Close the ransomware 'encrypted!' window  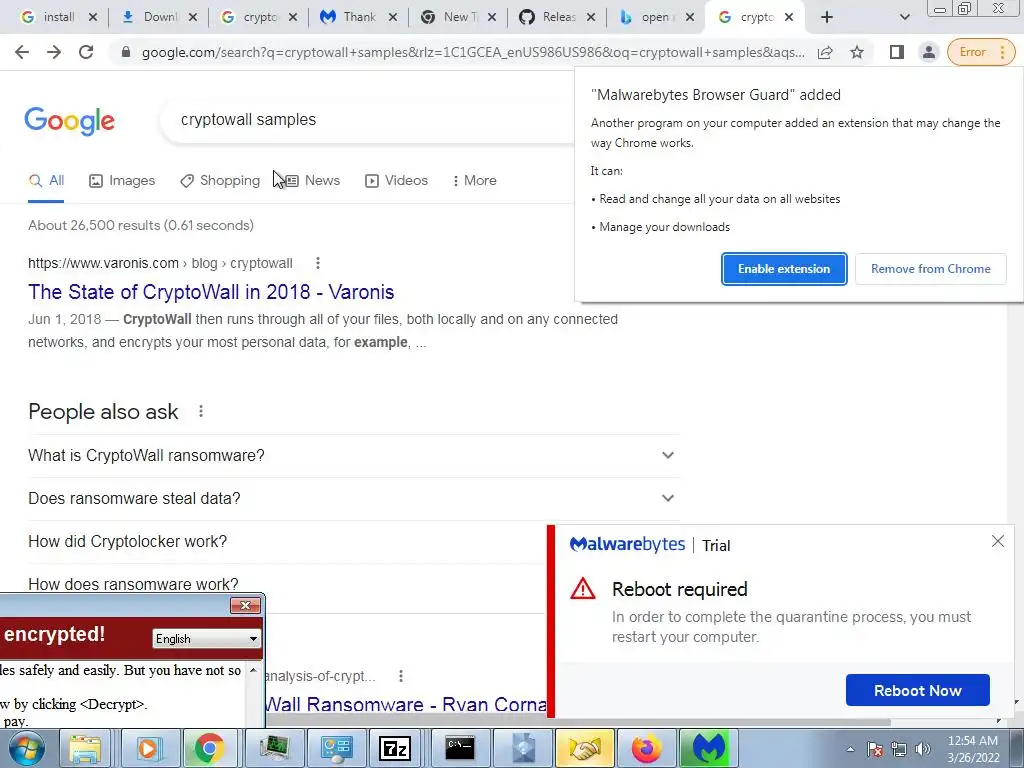[246, 605]
